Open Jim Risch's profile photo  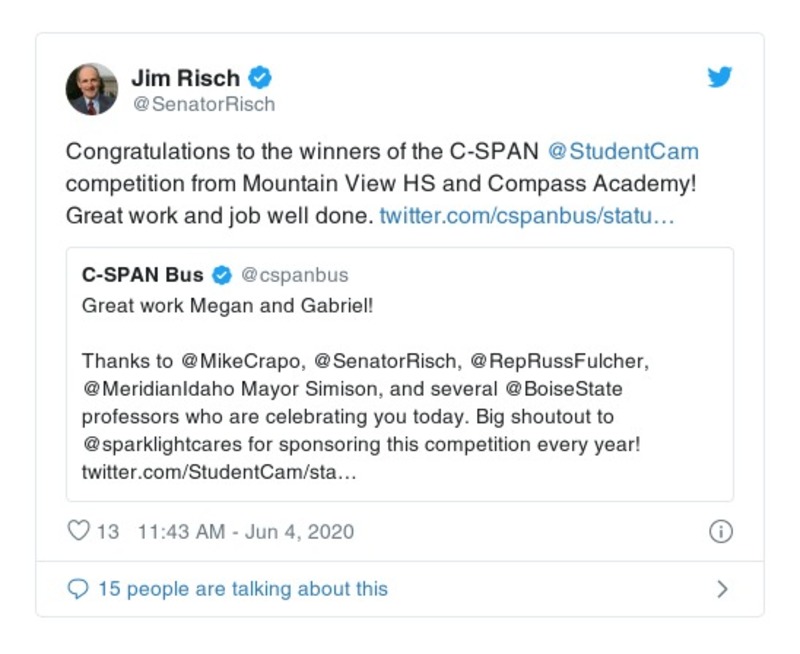92,89
